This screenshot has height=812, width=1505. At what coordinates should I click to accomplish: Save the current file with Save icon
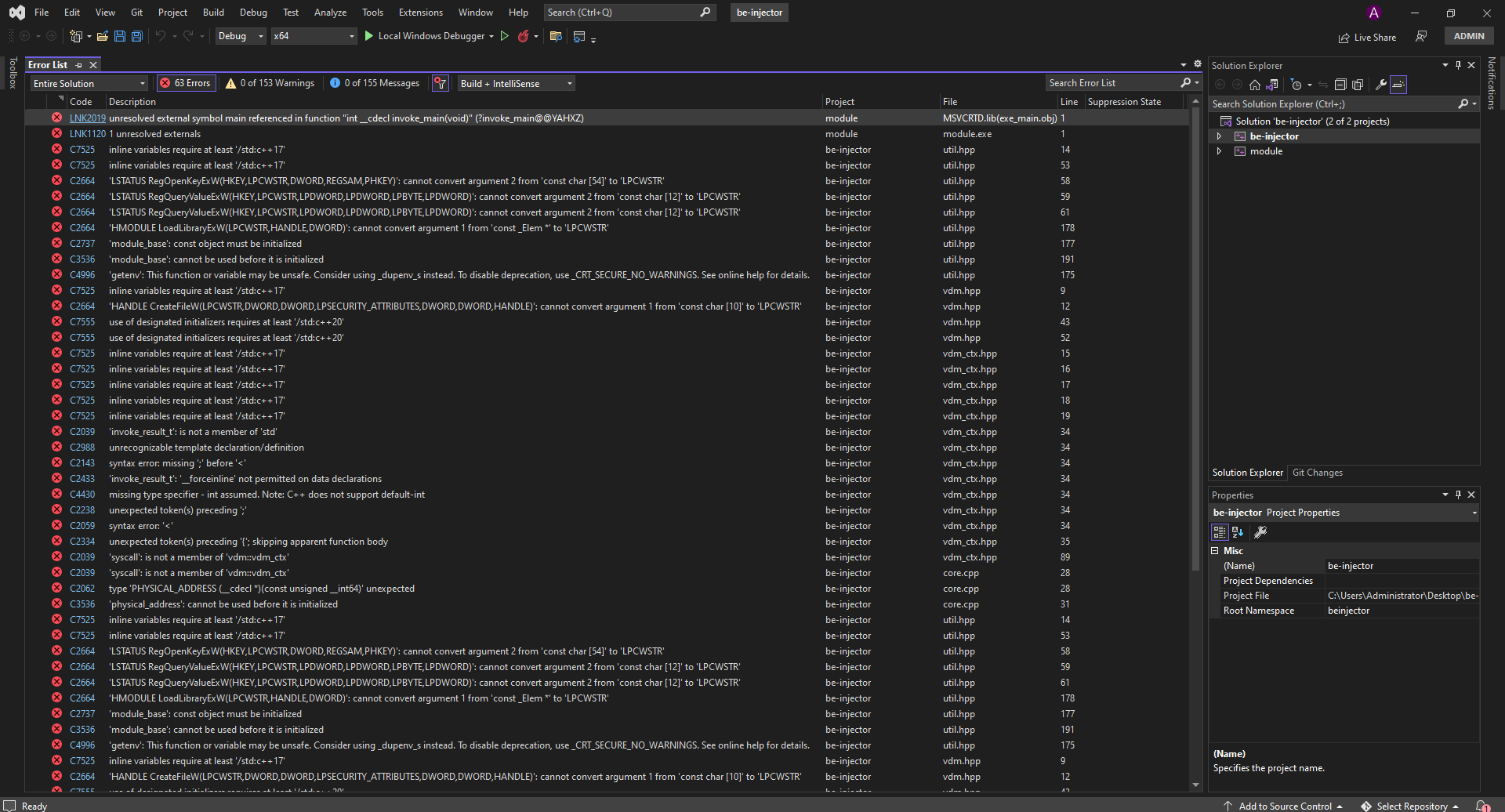(120, 36)
